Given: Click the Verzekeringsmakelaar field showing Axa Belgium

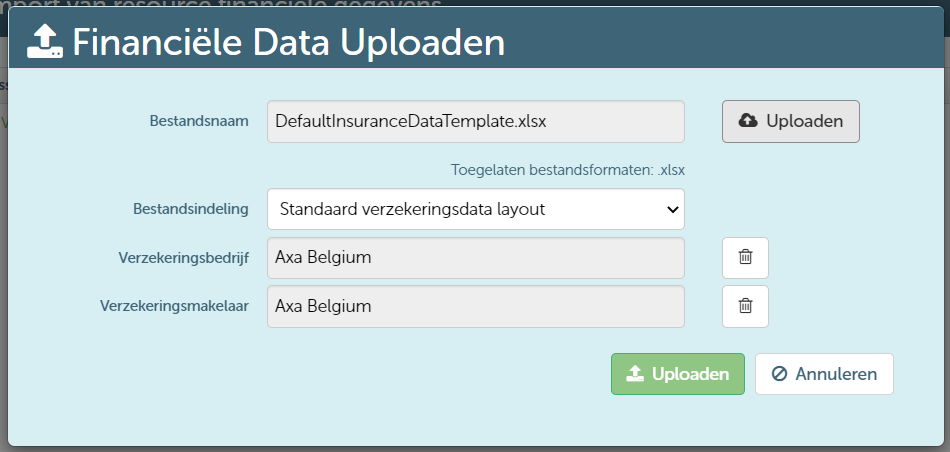Looking at the screenshot, I should click(475, 306).
